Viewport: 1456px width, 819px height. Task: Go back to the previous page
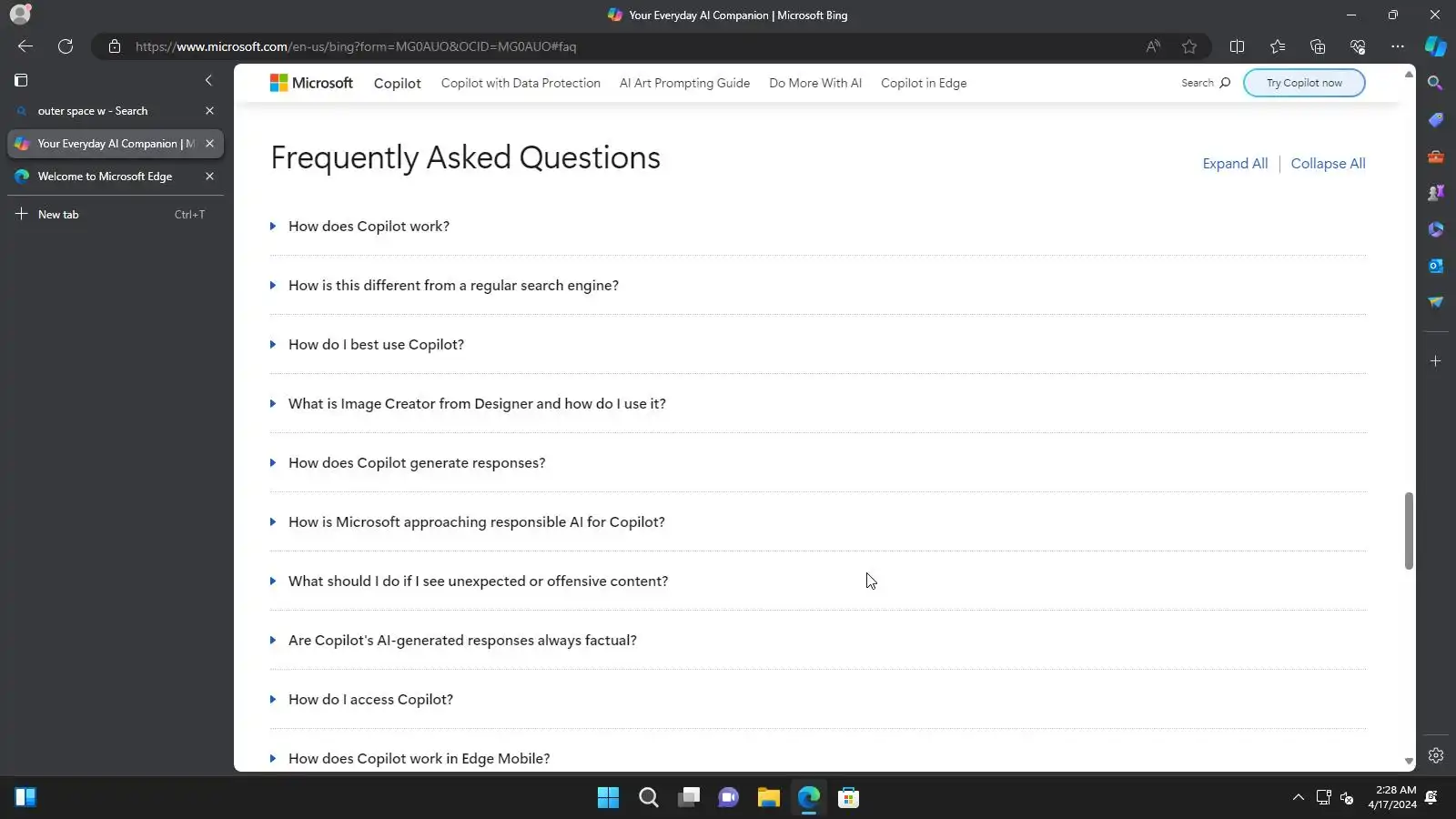25,46
